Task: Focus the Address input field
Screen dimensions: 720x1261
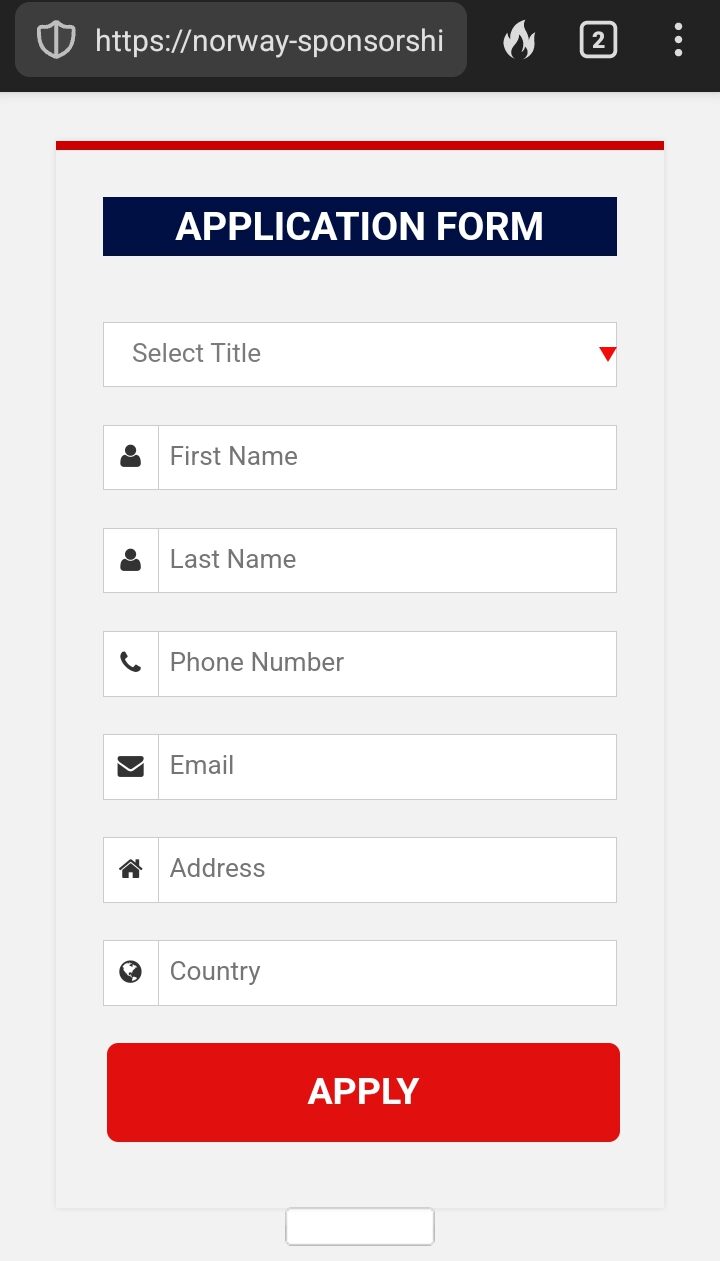Action: click(x=387, y=869)
